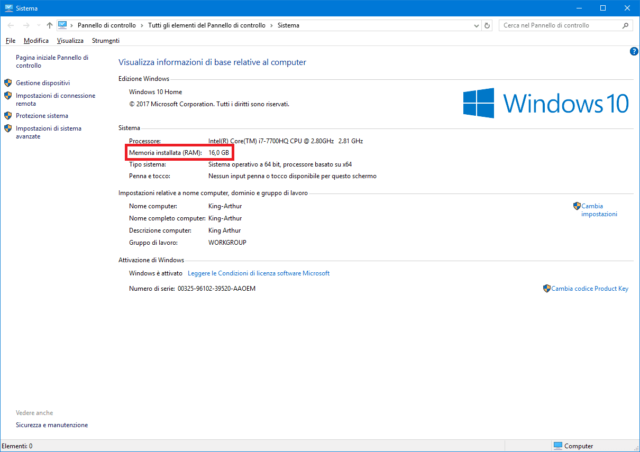Click the shield icon beside Cambia impostazioni
The image size is (640, 452).
coord(577,206)
